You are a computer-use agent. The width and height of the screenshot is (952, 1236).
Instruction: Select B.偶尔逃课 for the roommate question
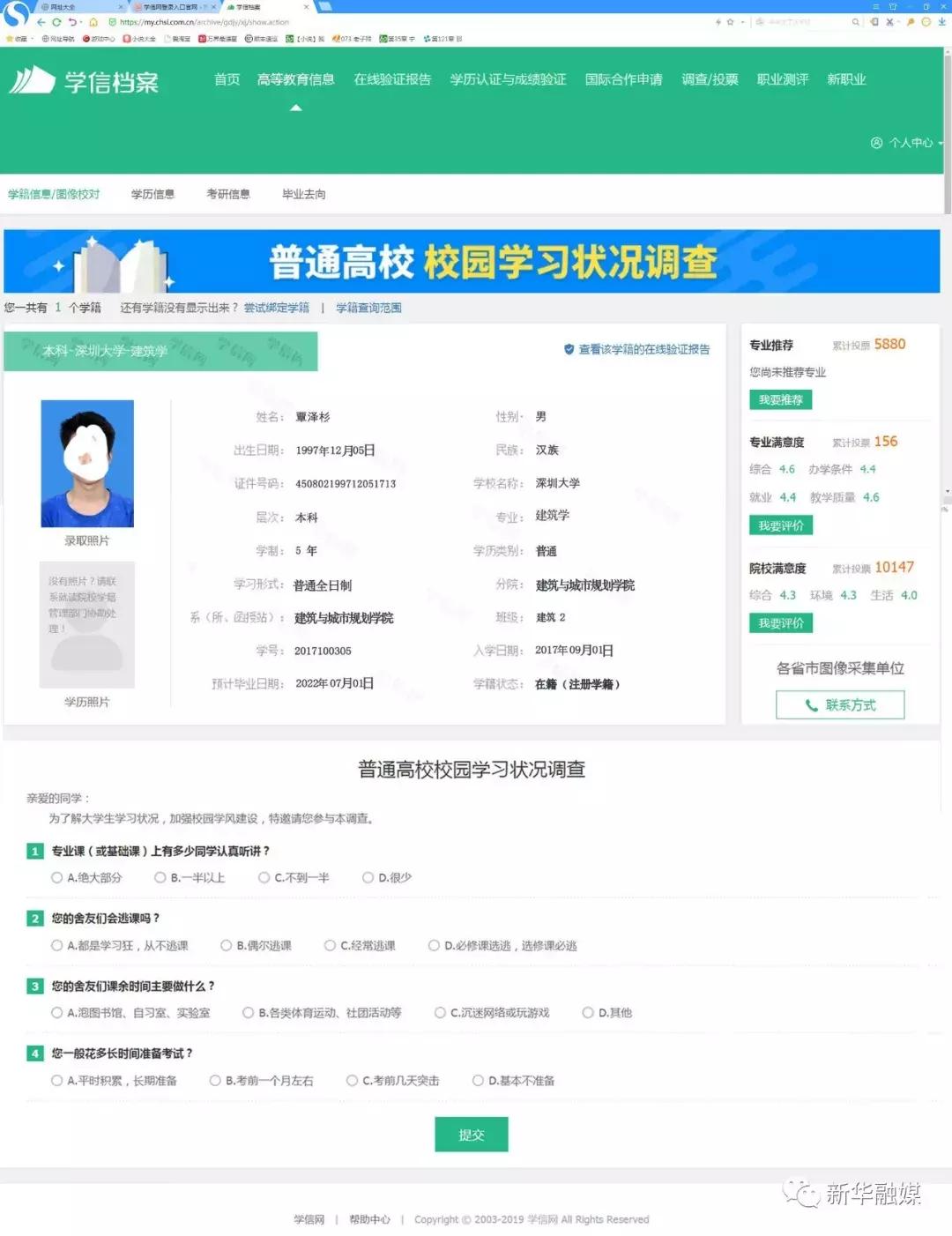point(227,945)
